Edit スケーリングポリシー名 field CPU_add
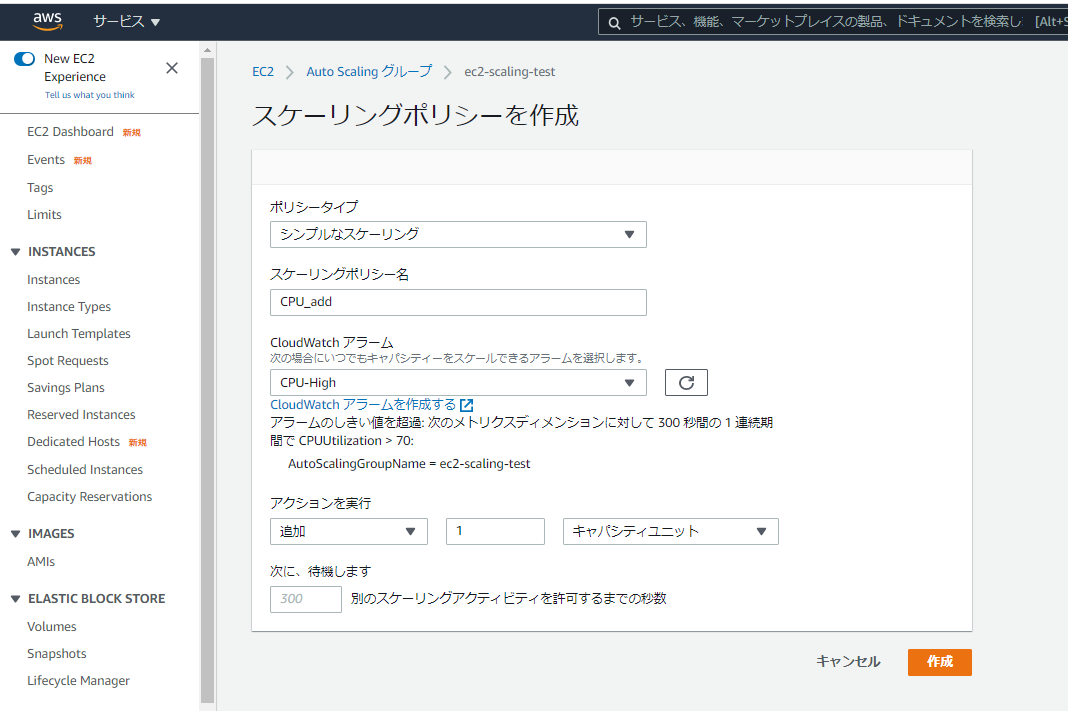 pos(458,302)
